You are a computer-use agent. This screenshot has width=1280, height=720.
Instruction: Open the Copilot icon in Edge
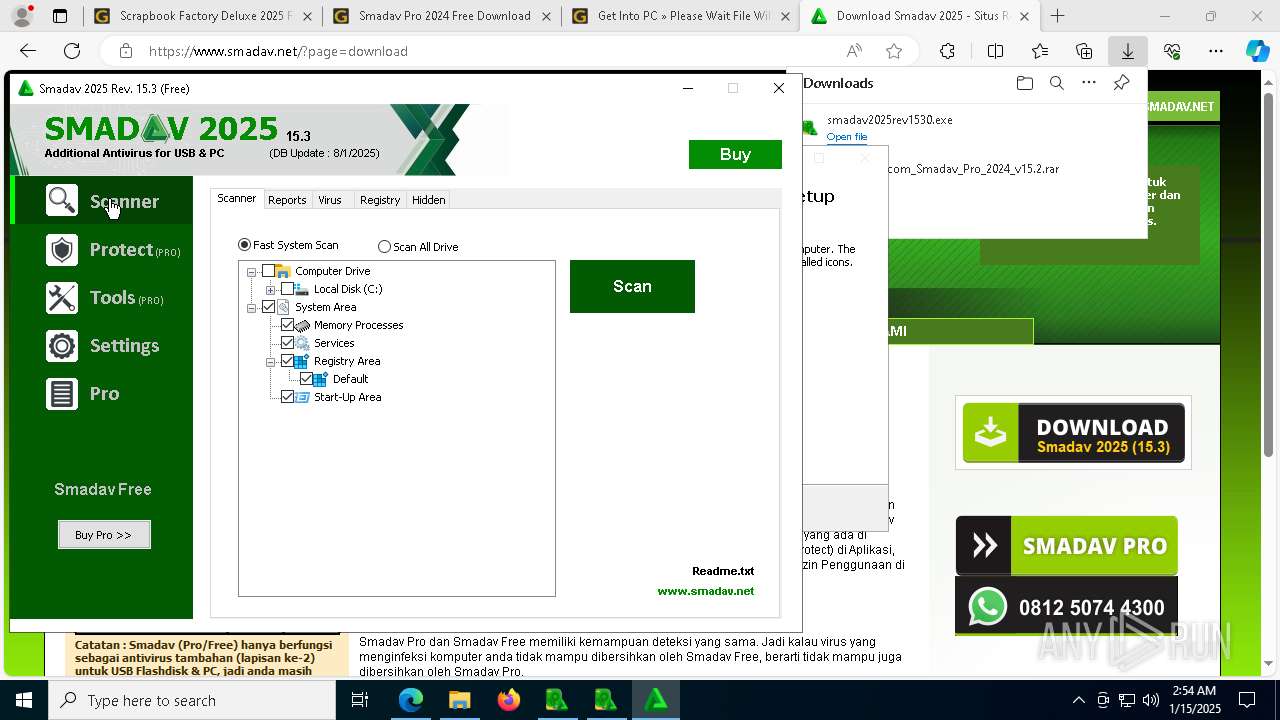click(1257, 51)
